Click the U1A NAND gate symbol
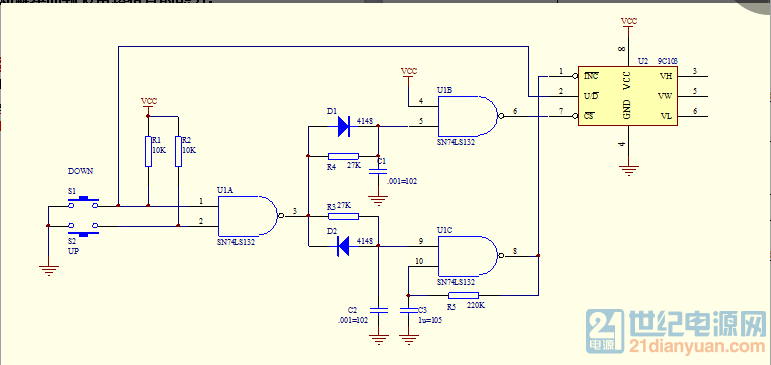This screenshot has height=365, width=771. click(249, 216)
